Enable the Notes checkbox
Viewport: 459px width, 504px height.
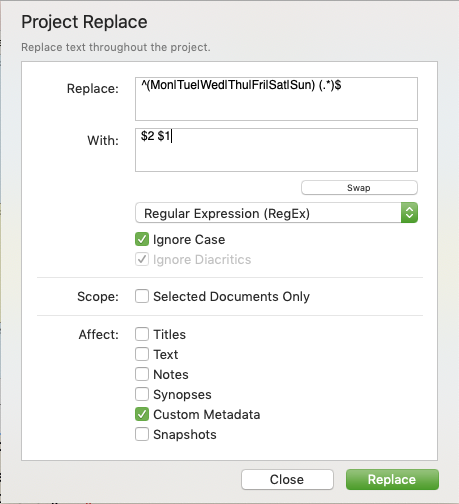coord(142,374)
